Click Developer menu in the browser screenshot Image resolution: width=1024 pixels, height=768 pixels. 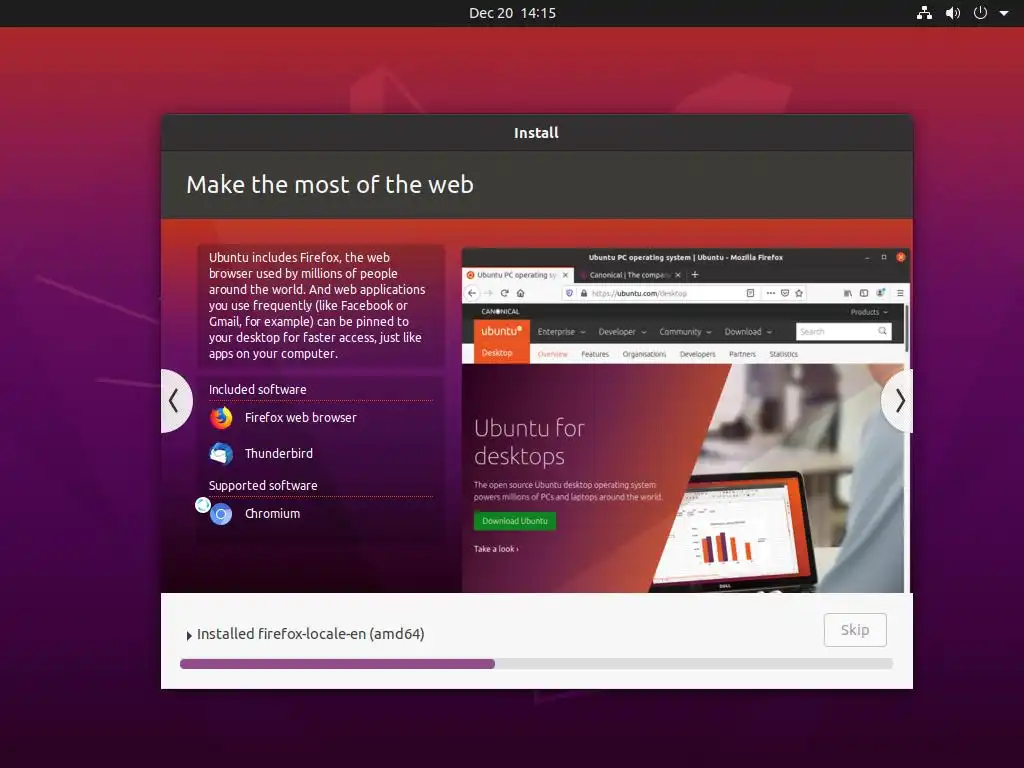(622, 332)
